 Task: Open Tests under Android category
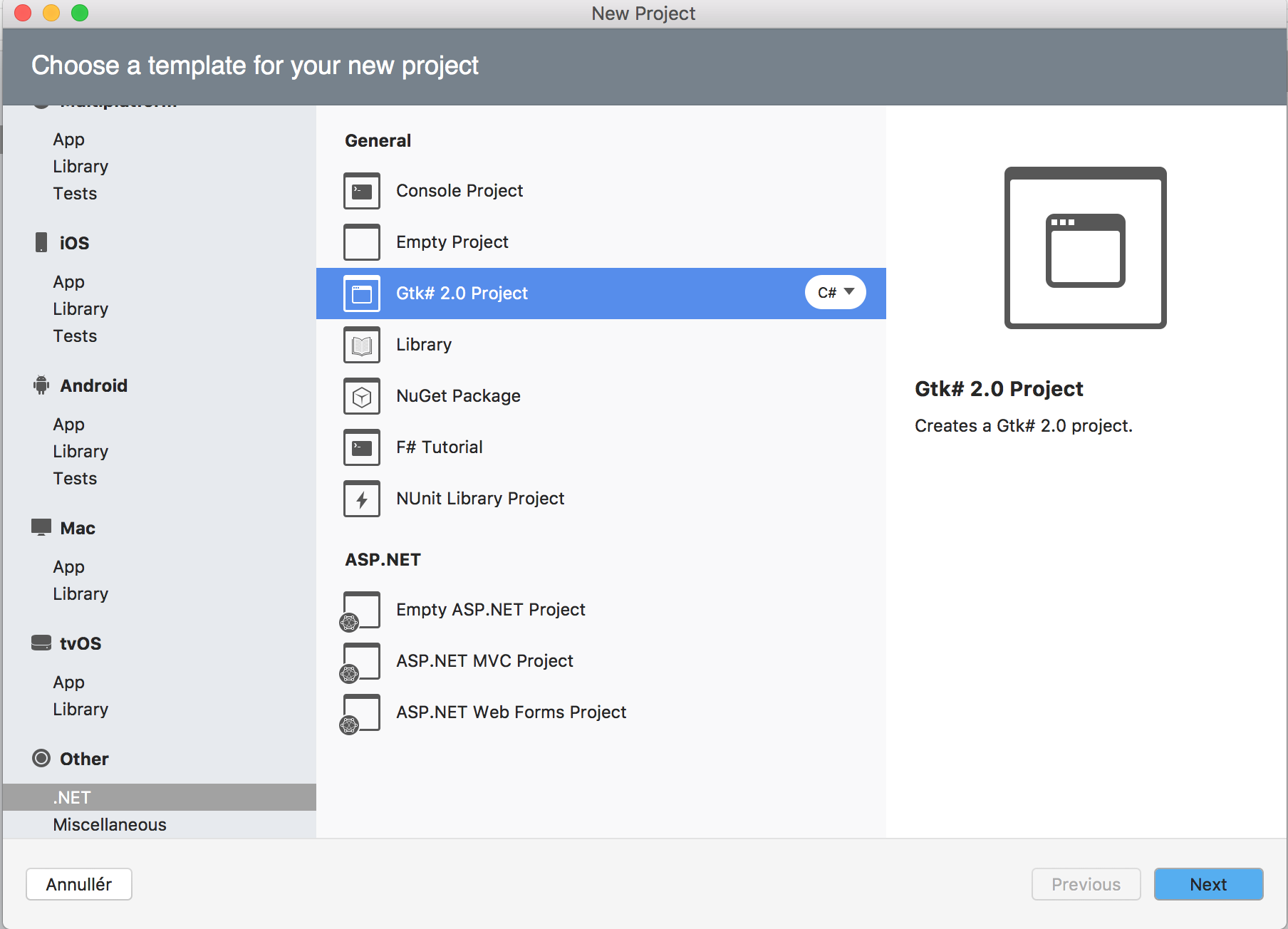click(x=75, y=479)
